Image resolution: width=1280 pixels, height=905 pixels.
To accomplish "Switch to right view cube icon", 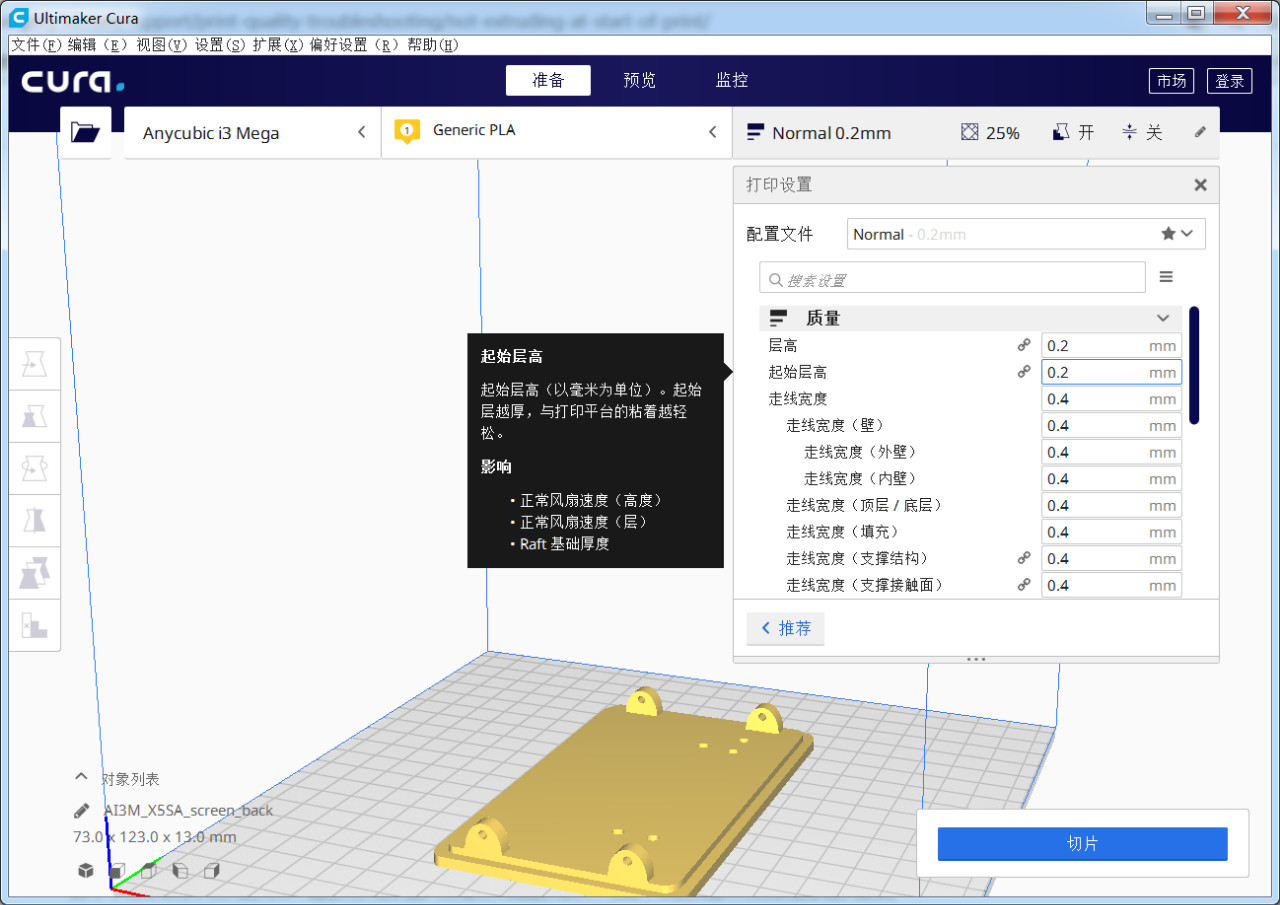I will point(212,870).
